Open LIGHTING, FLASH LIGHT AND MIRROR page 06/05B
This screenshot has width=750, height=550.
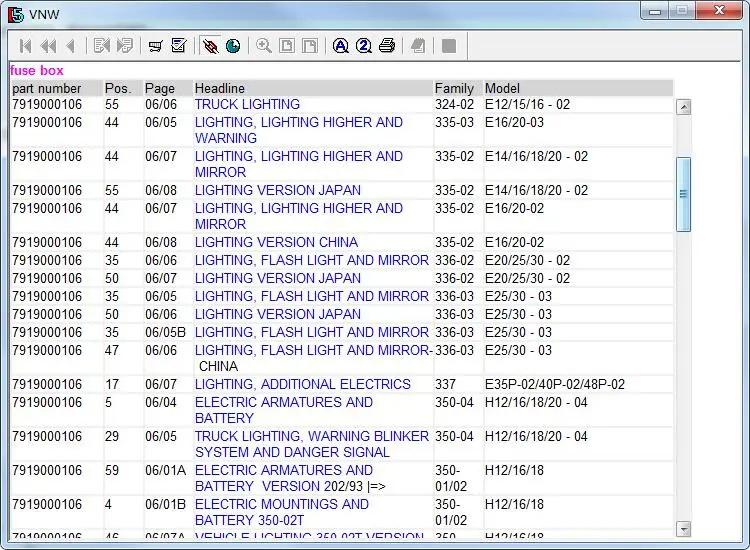311,332
